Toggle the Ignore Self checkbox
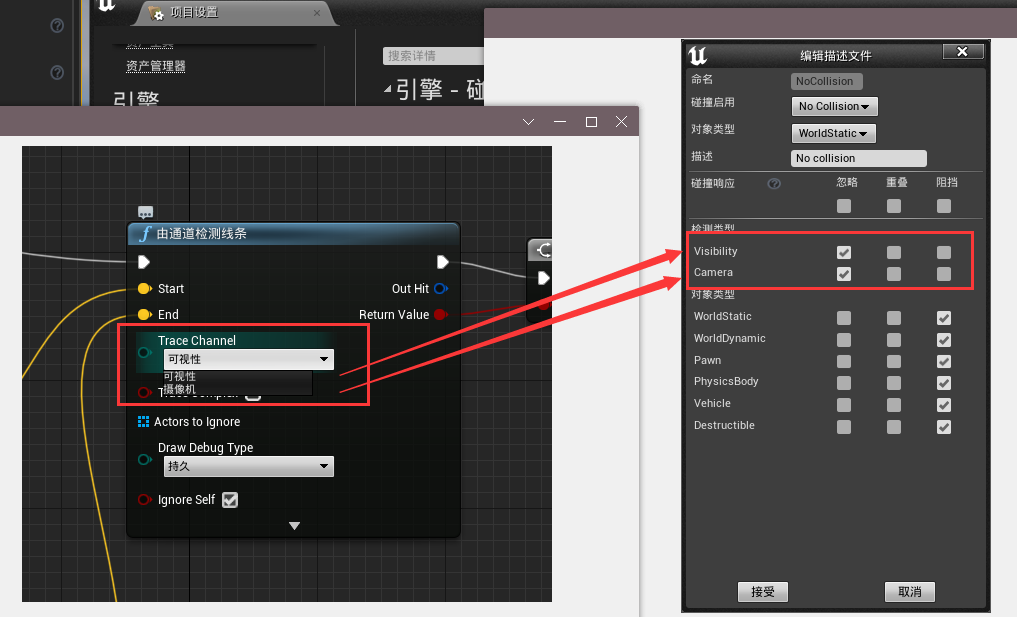 230,500
